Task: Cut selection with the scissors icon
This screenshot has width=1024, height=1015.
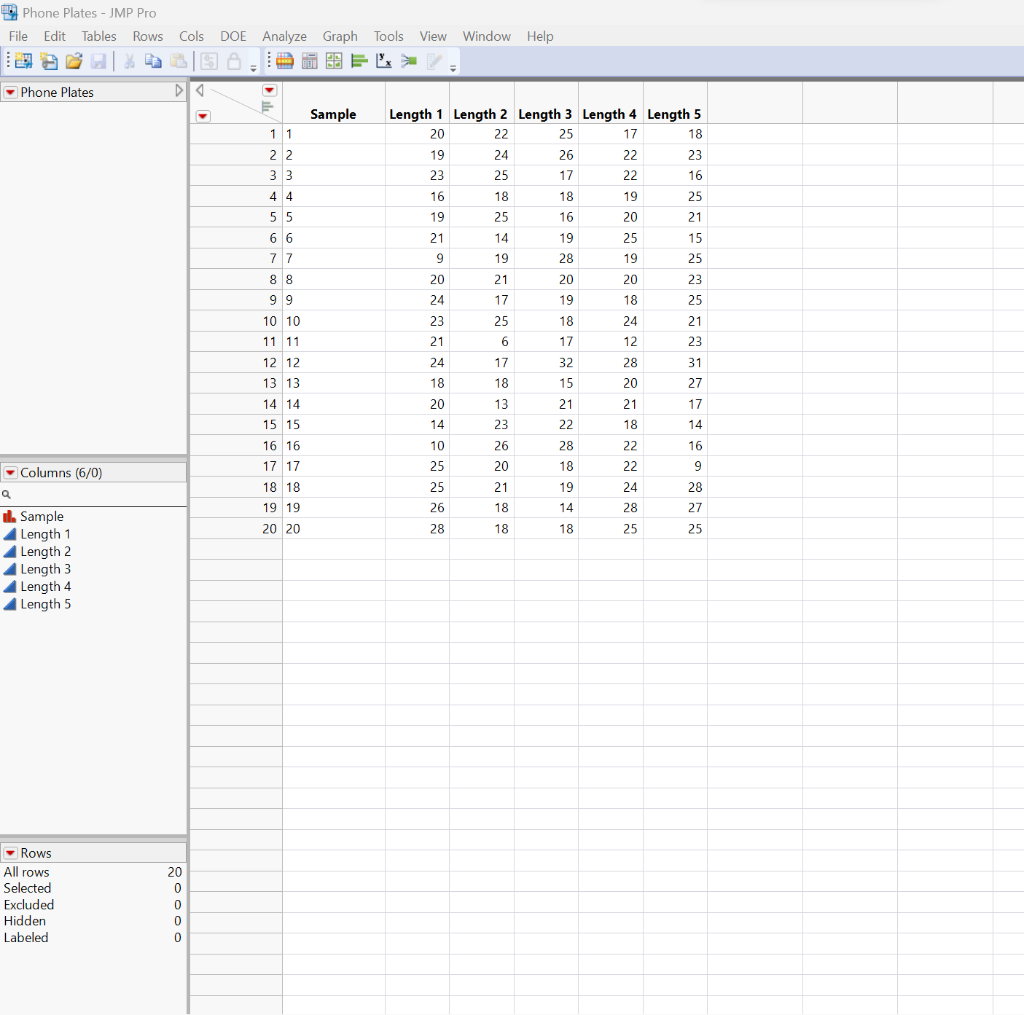Action: (x=129, y=61)
